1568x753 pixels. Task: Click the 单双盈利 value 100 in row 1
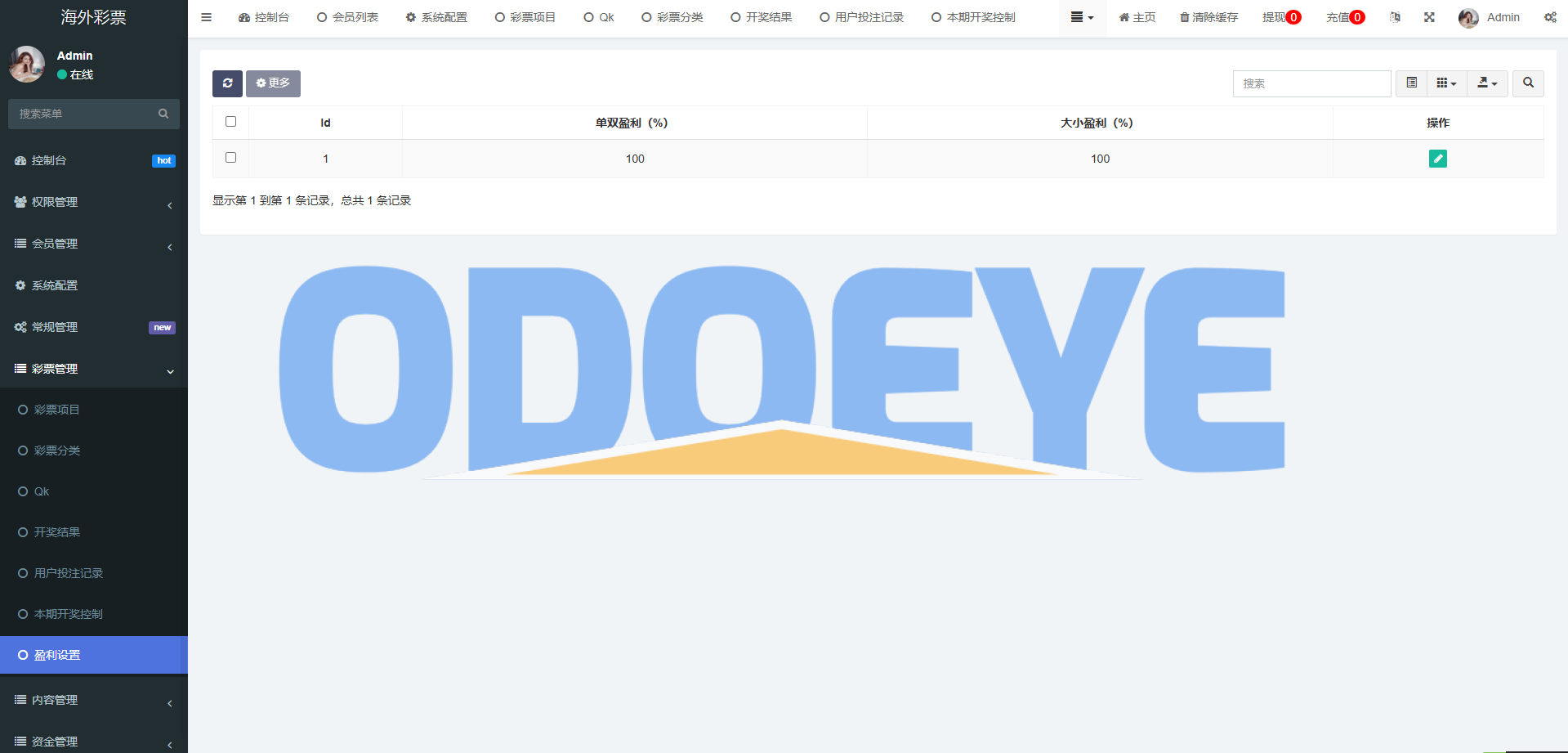click(635, 159)
